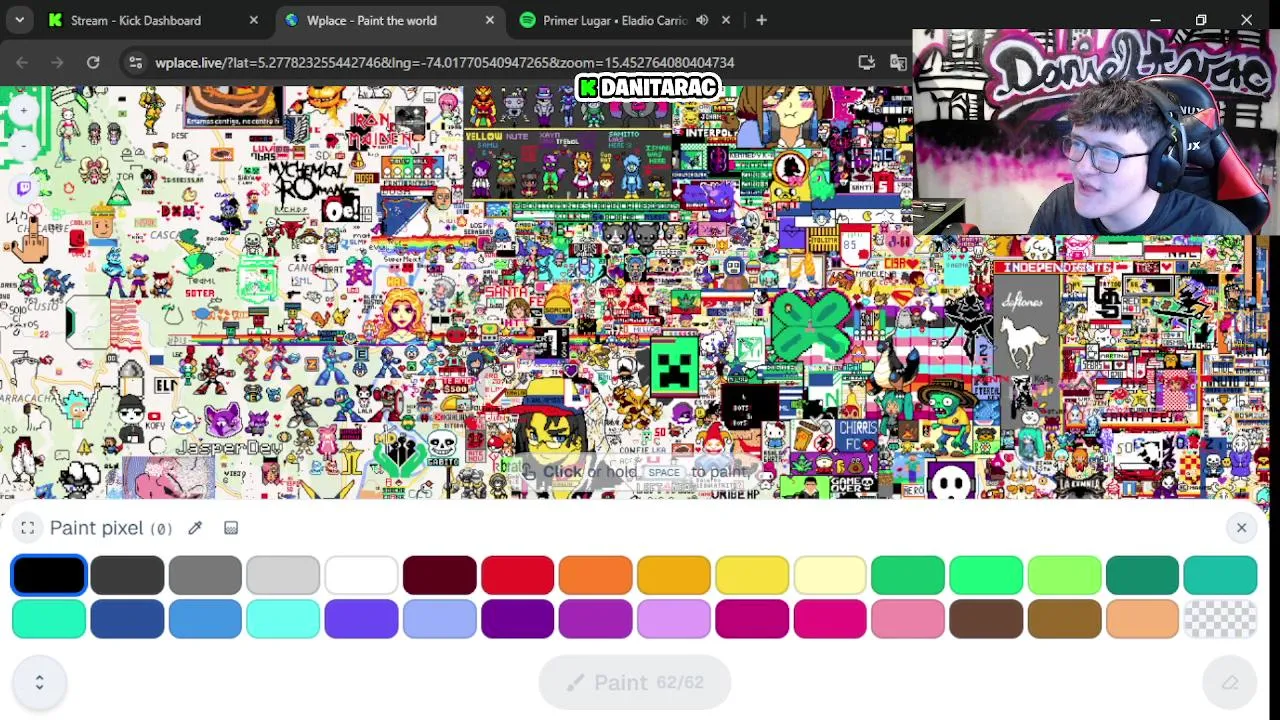The image size is (1280, 720).
Task: Select the medium sky blue swatch
Action: (205, 619)
